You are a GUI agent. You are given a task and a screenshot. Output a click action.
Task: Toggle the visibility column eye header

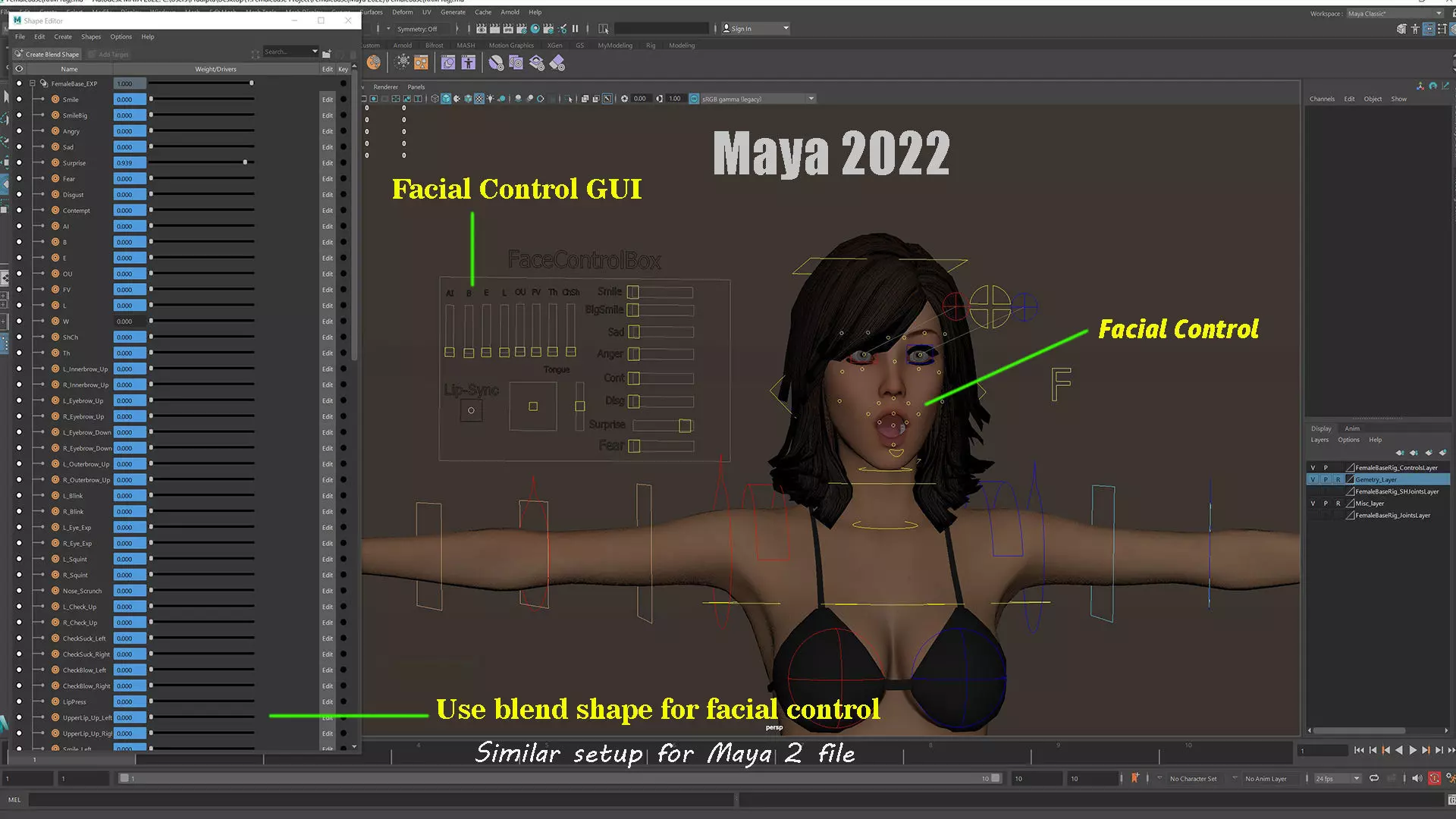click(x=19, y=69)
